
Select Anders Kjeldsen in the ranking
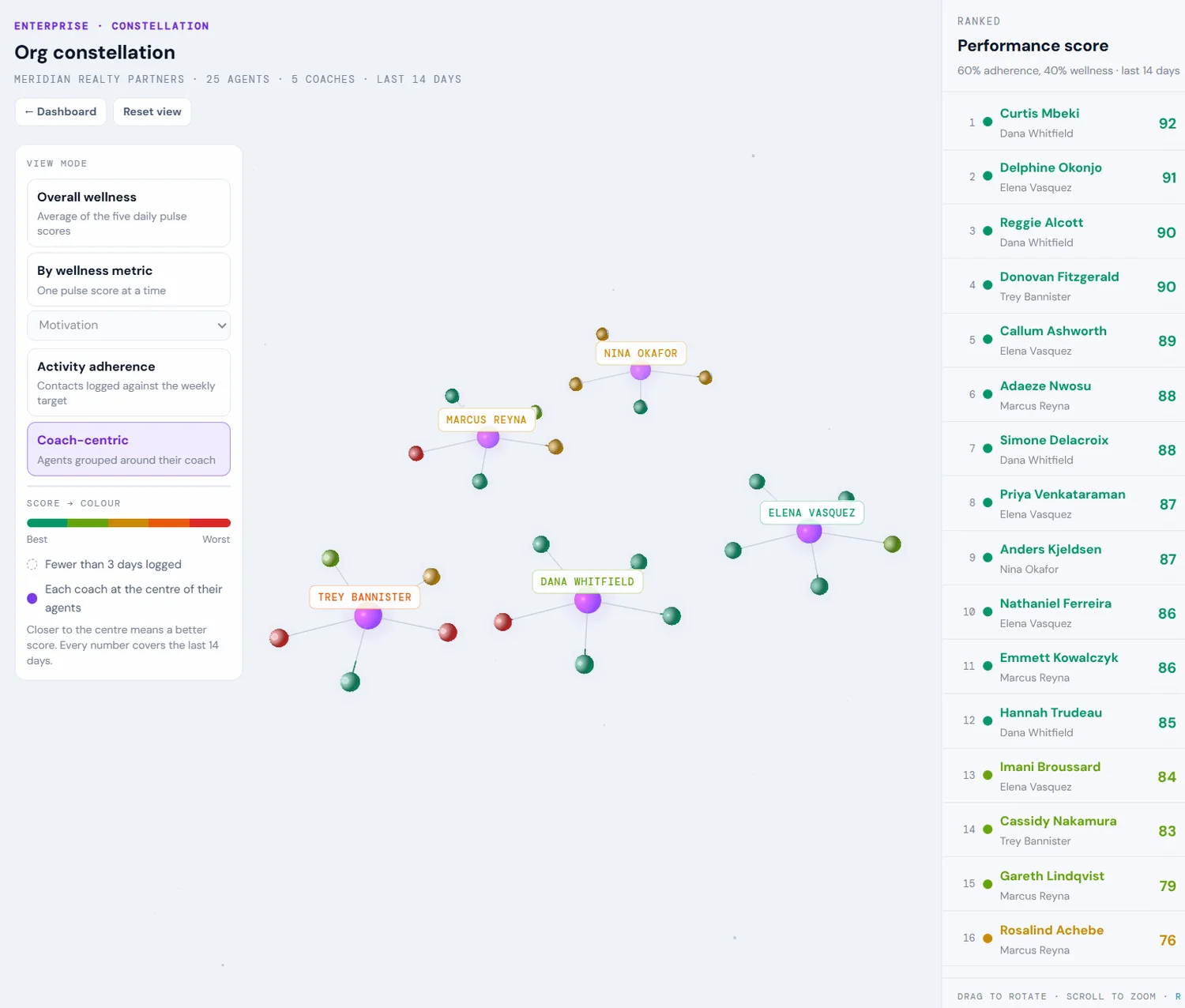[1063, 559]
